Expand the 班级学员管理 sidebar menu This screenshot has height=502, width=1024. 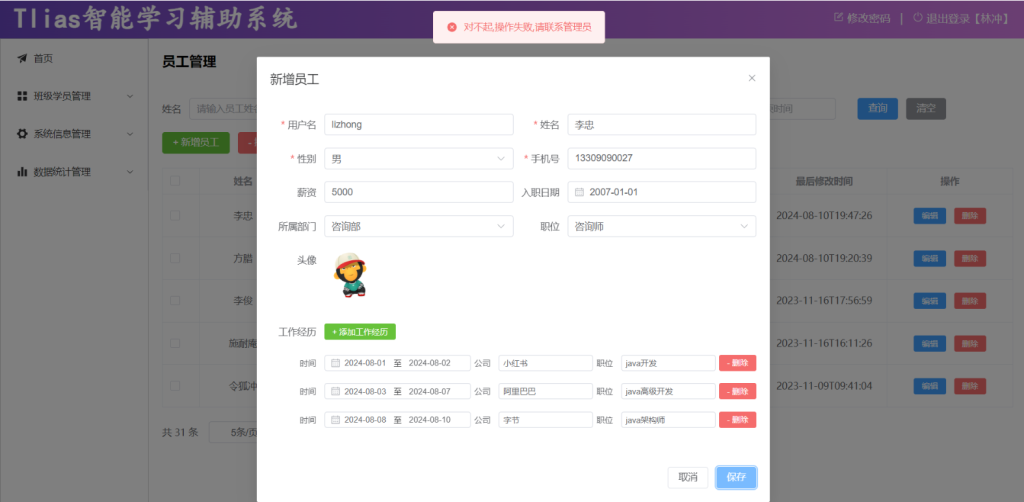pos(130,97)
